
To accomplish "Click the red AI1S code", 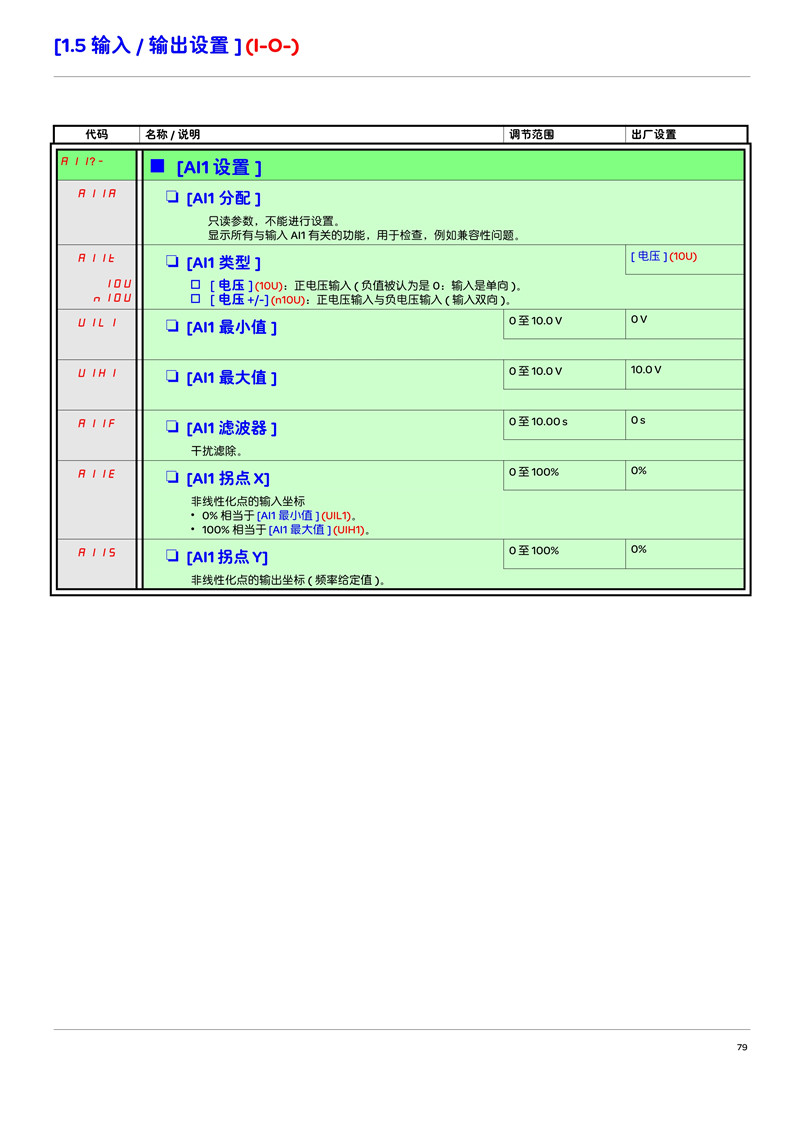I will click(97, 552).
